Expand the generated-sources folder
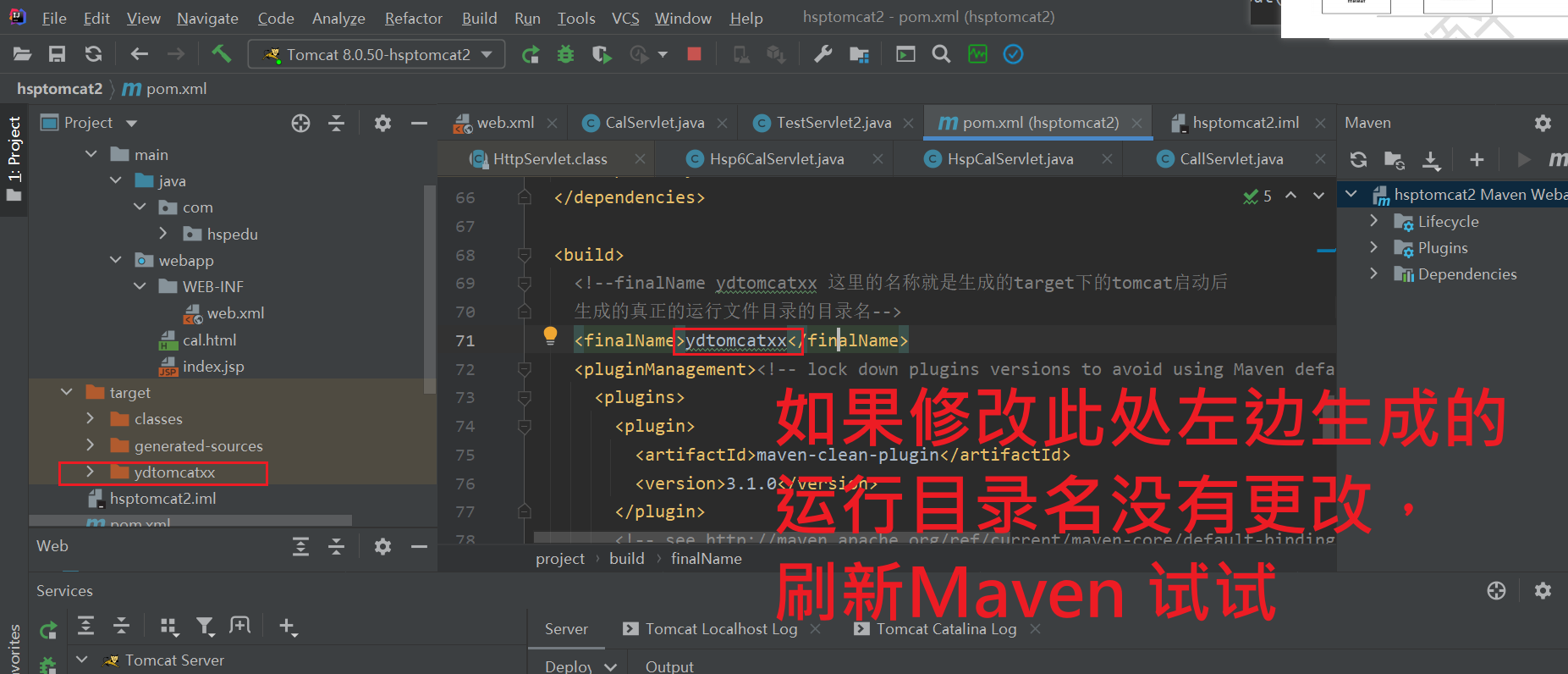The image size is (1568, 674). point(91,445)
